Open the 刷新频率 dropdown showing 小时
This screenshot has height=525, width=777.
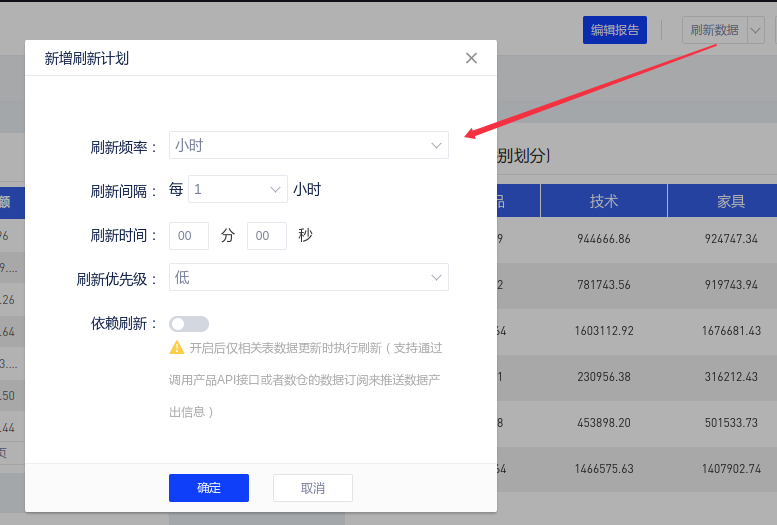308,146
